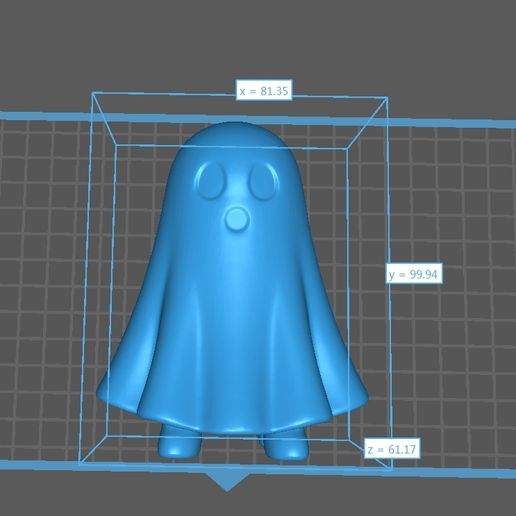516x516 pixels.
Task: Click the triangular front marker below platform
Action: point(228,483)
